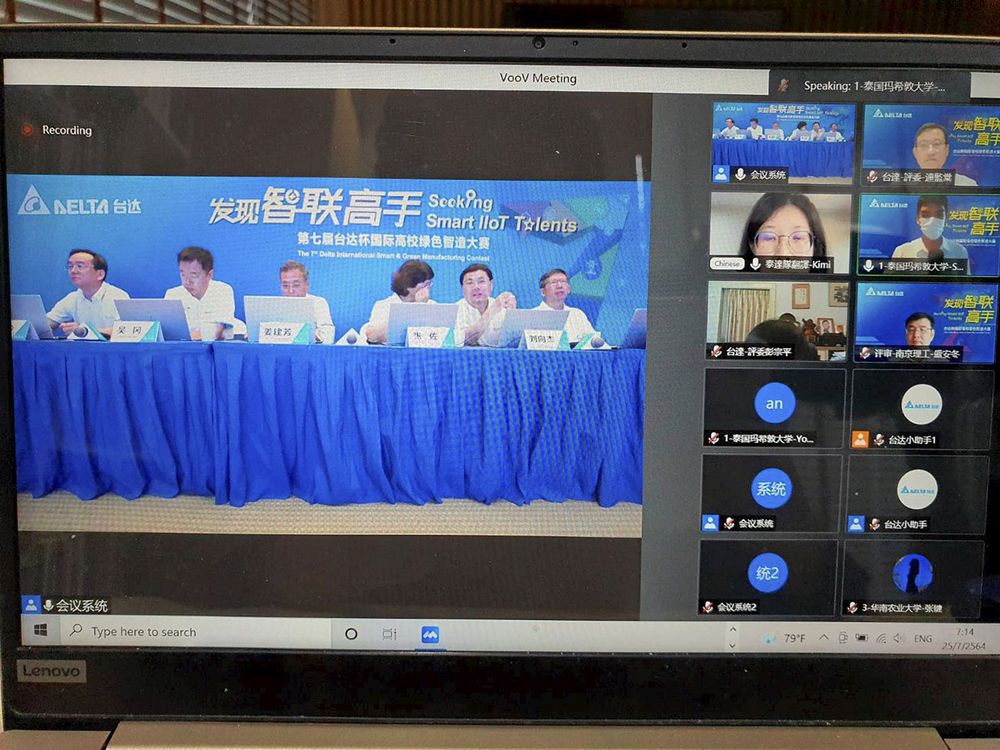The width and height of the screenshot is (1000, 750).
Task: Click muted mic icon for 会议系统2
Action: (707, 607)
